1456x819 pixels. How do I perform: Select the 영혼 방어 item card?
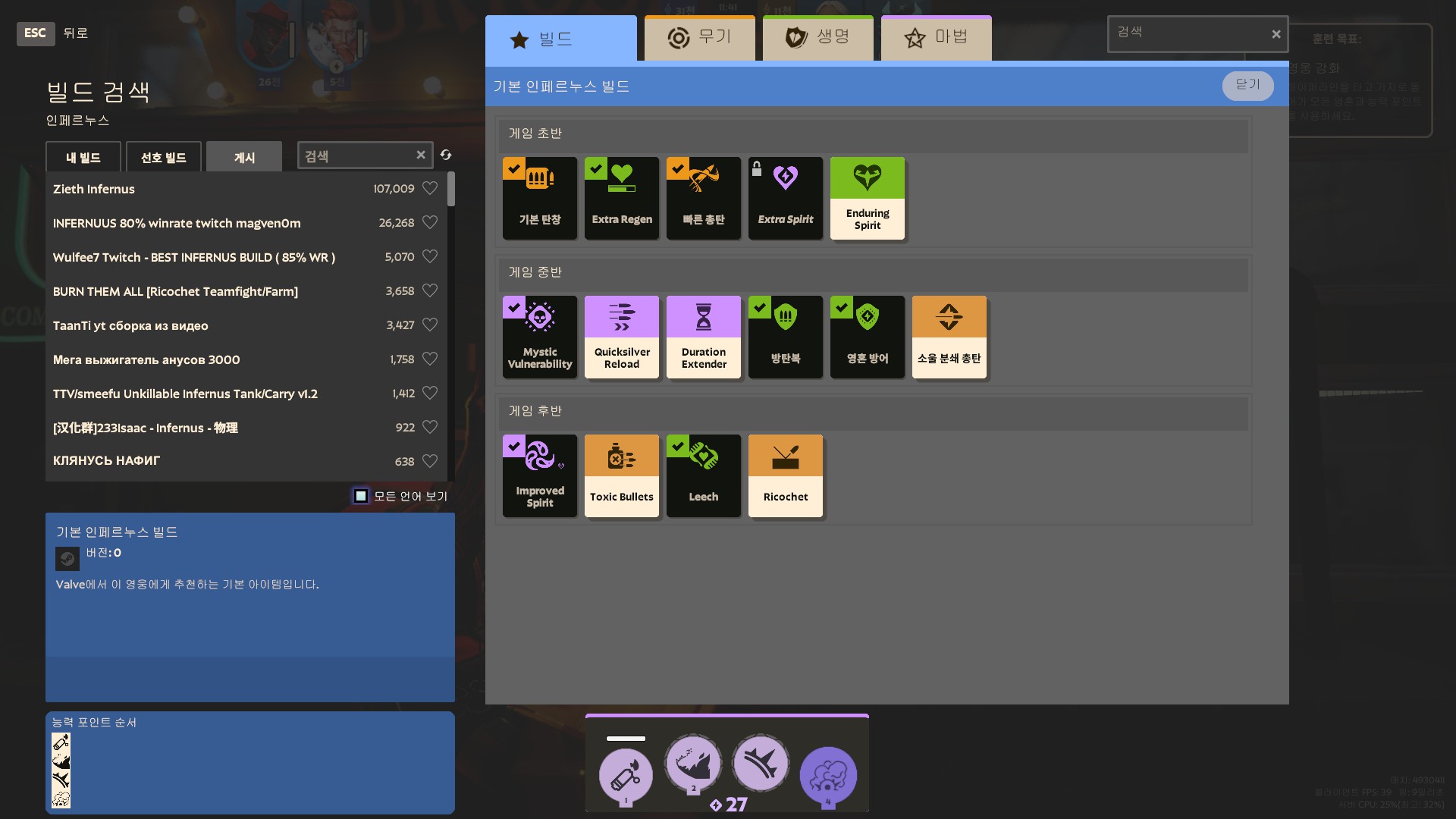[x=868, y=337]
